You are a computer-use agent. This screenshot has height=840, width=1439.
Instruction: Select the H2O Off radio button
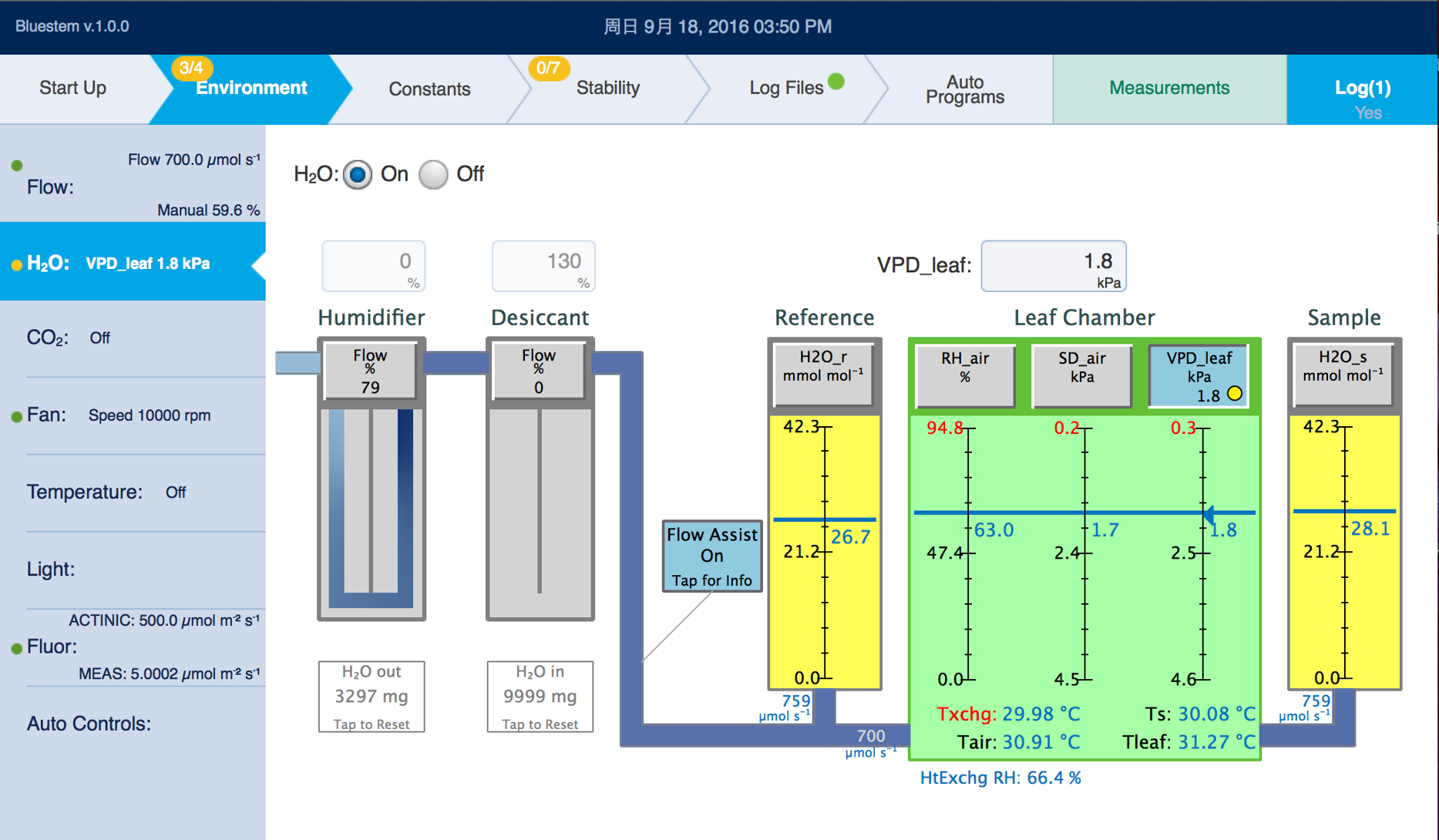[x=433, y=175]
